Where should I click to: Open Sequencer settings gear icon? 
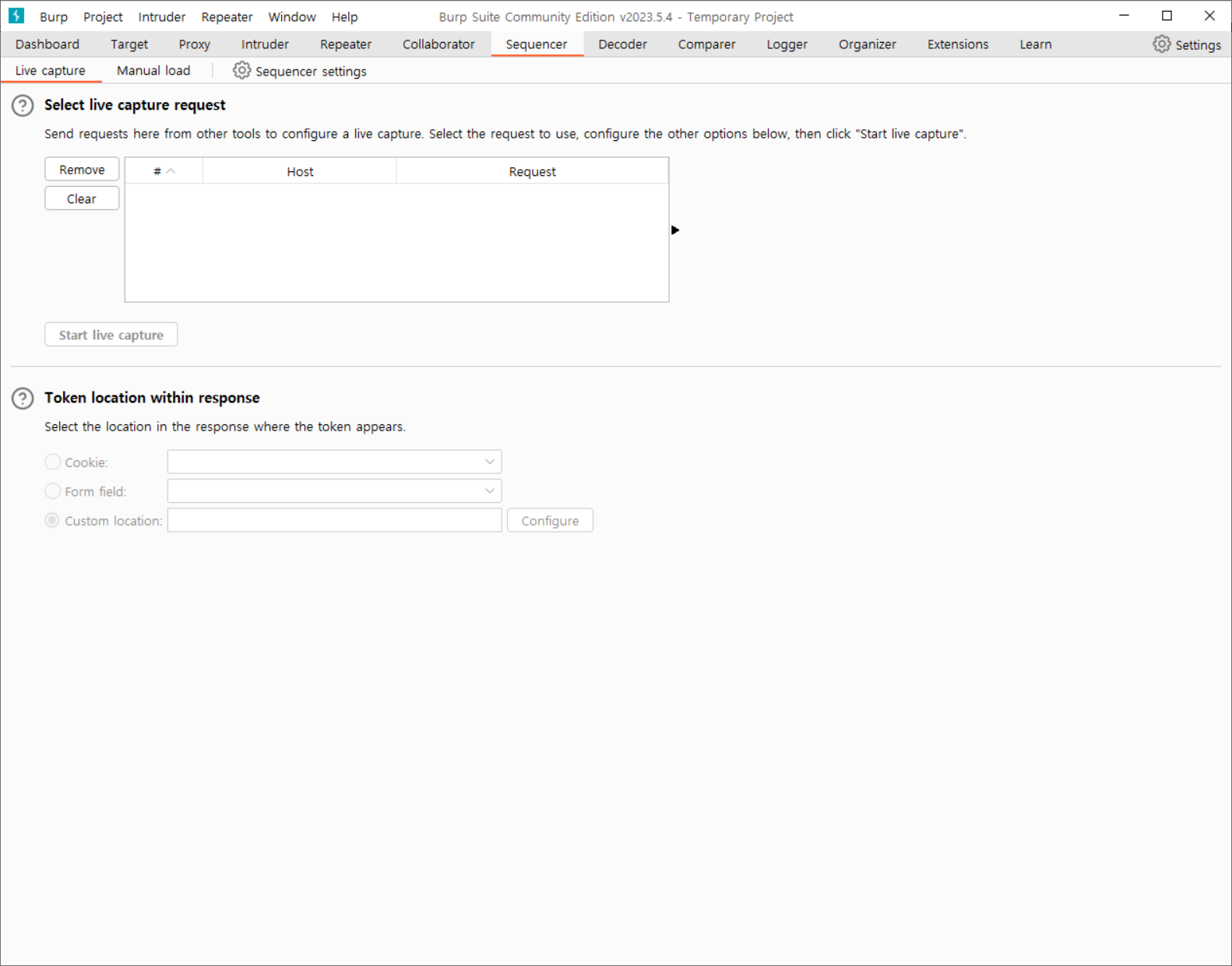point(241,71)
